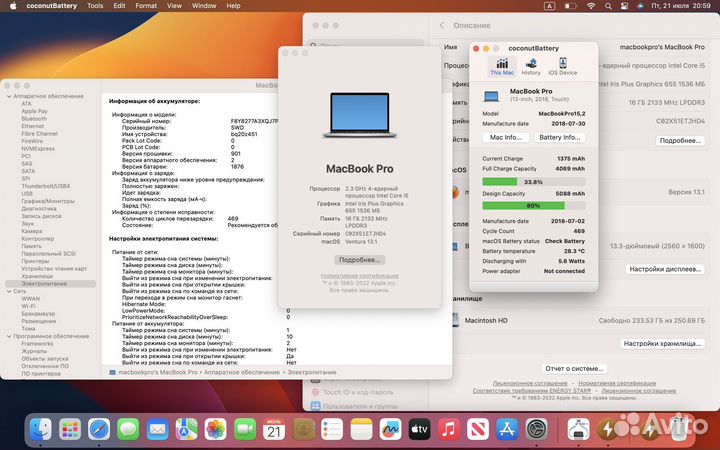This screenshot has width=720, height=450.
Task: Collapse the Аппаратное обеспечение tree section
Action: point(9,96)
